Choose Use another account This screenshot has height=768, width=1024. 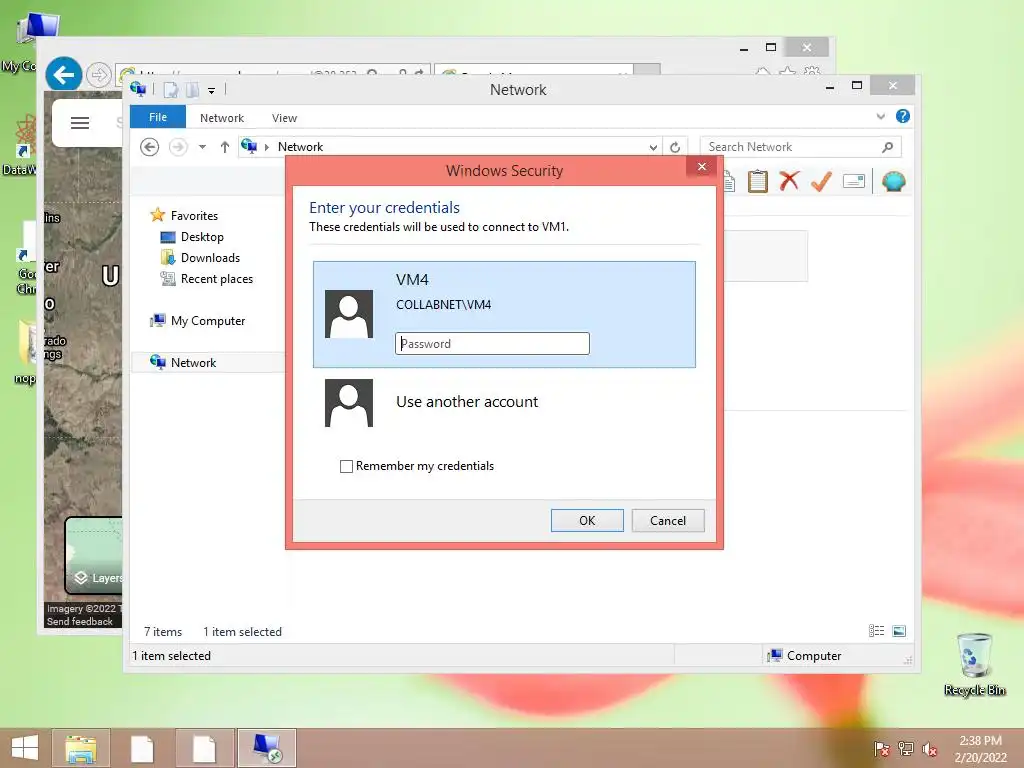point(504,402)
